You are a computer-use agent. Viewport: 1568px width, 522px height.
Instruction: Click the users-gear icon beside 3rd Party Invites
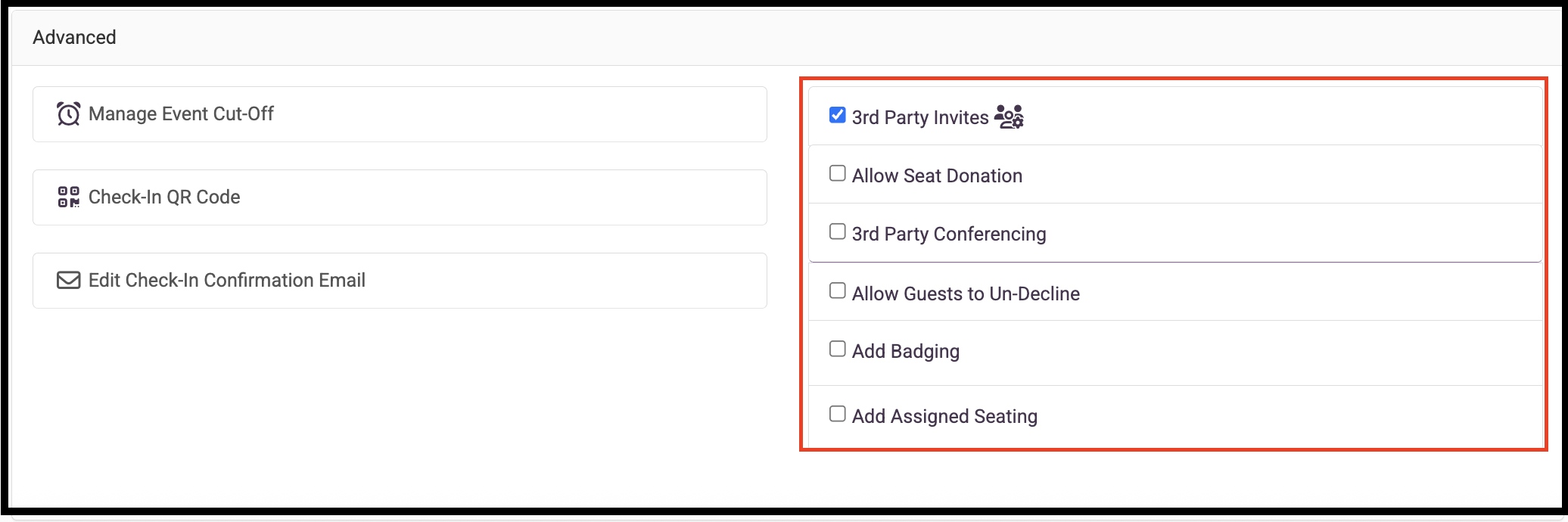[1009, 117]
